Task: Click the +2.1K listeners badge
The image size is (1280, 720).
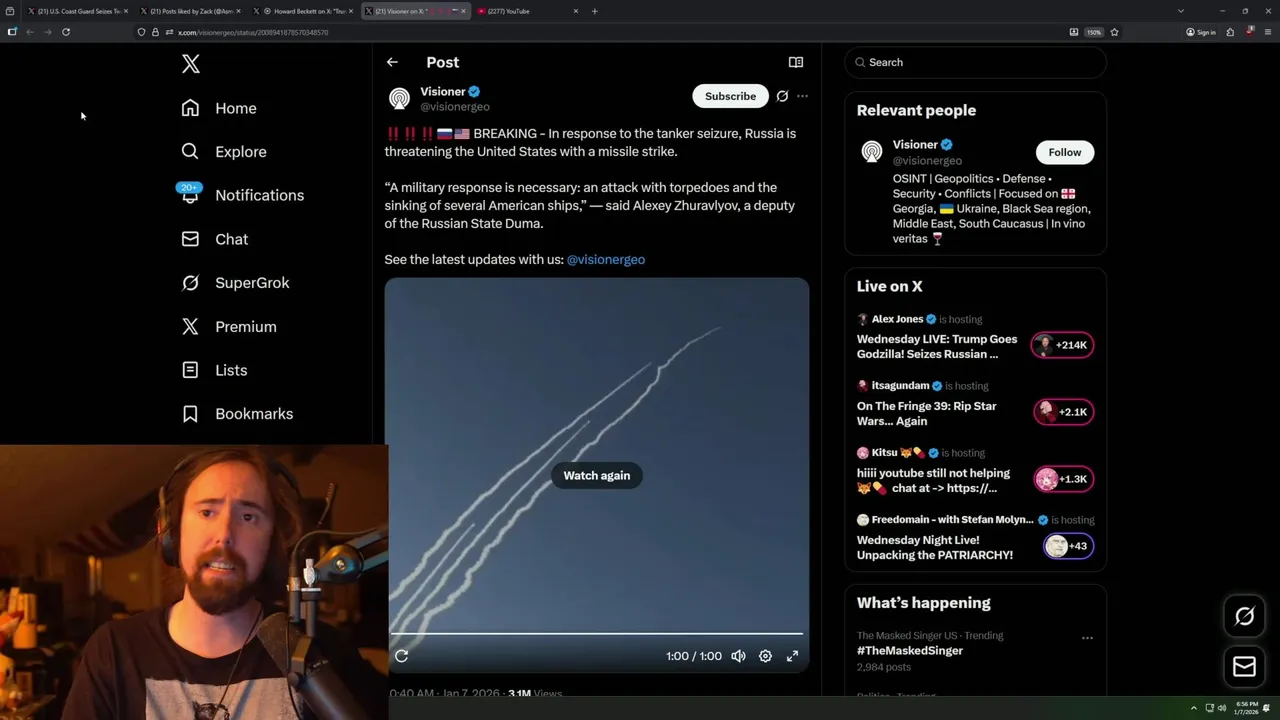Action: 1063,412
